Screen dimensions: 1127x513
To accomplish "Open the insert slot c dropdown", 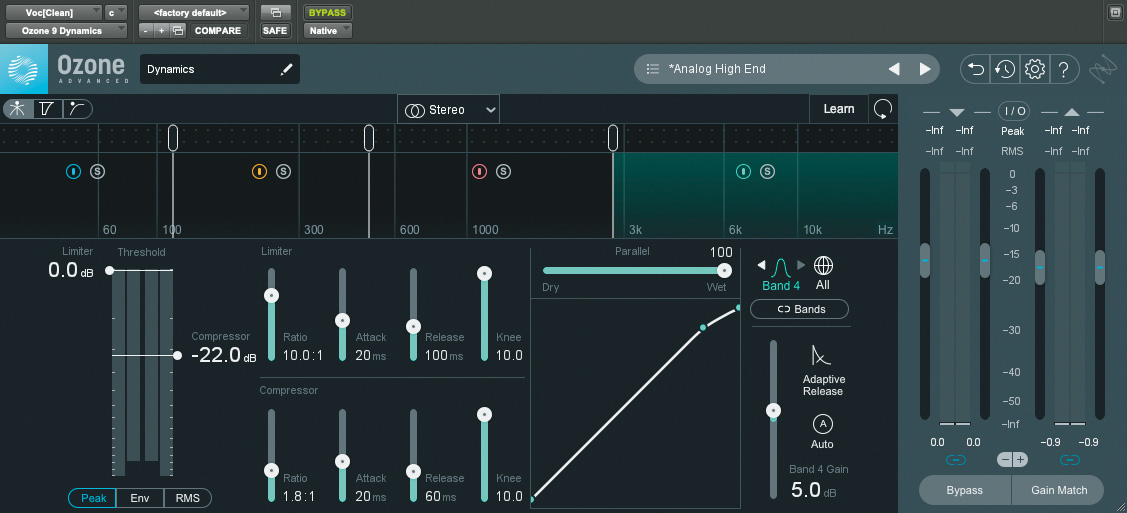I will (x=116, y=12).
